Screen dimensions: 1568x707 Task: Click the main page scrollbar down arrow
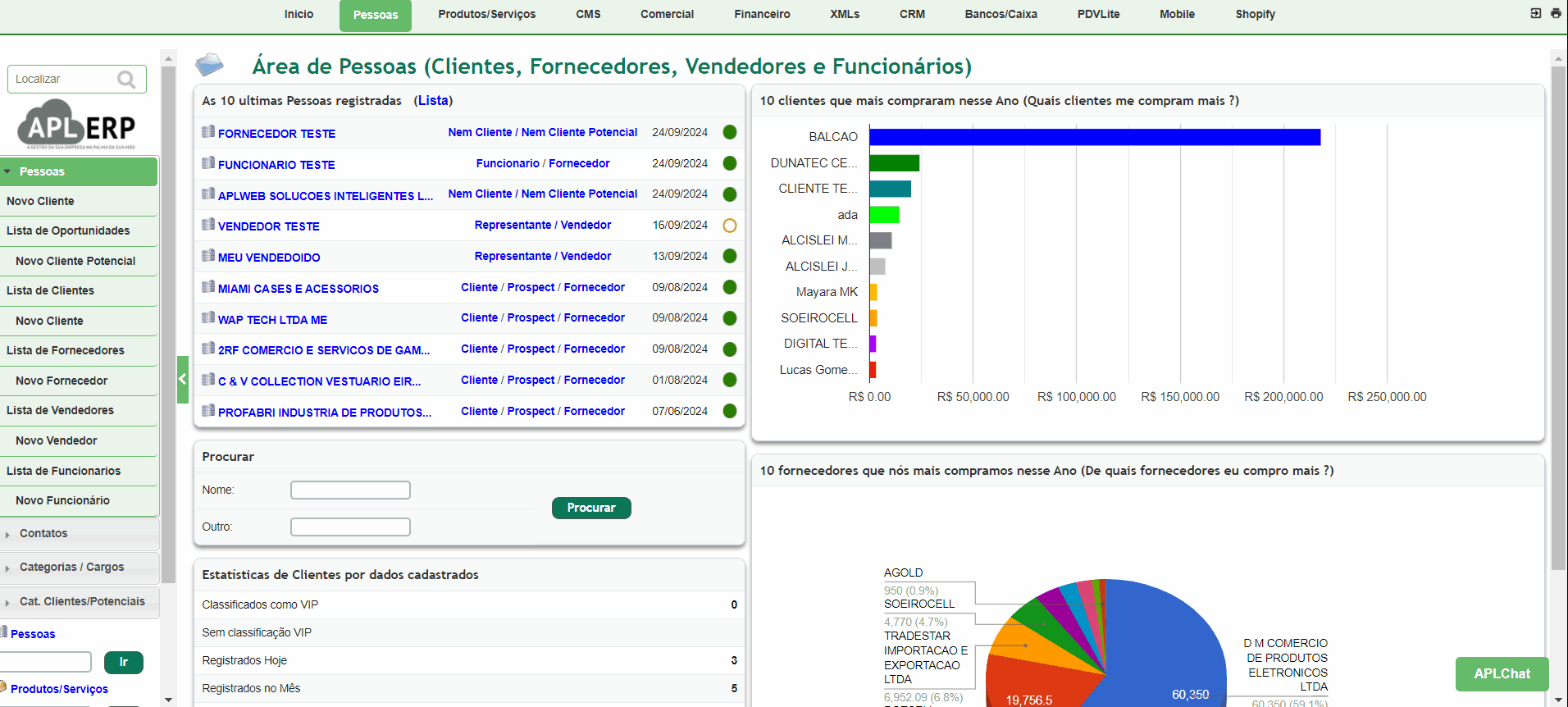tap(1558, 700)
